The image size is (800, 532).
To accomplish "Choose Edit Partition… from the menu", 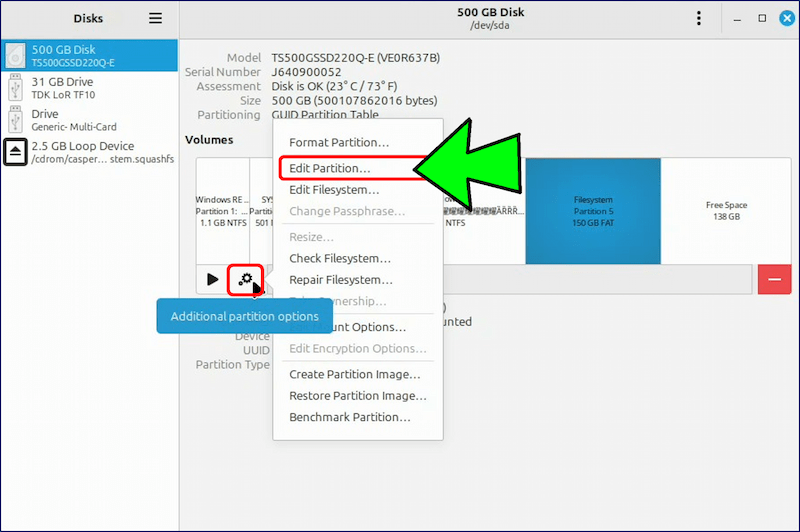I will click(x=330, y=168).
